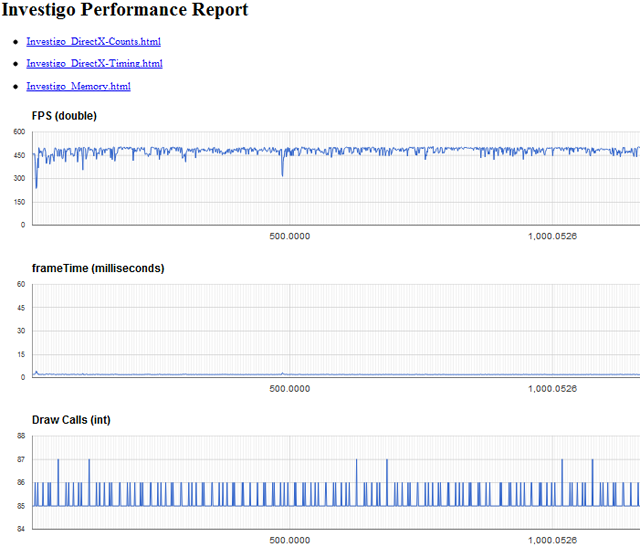Click the '150' y-axis label on the FPS chart
This screenshot has height=547, width=640.
click(x=19, y=202)
